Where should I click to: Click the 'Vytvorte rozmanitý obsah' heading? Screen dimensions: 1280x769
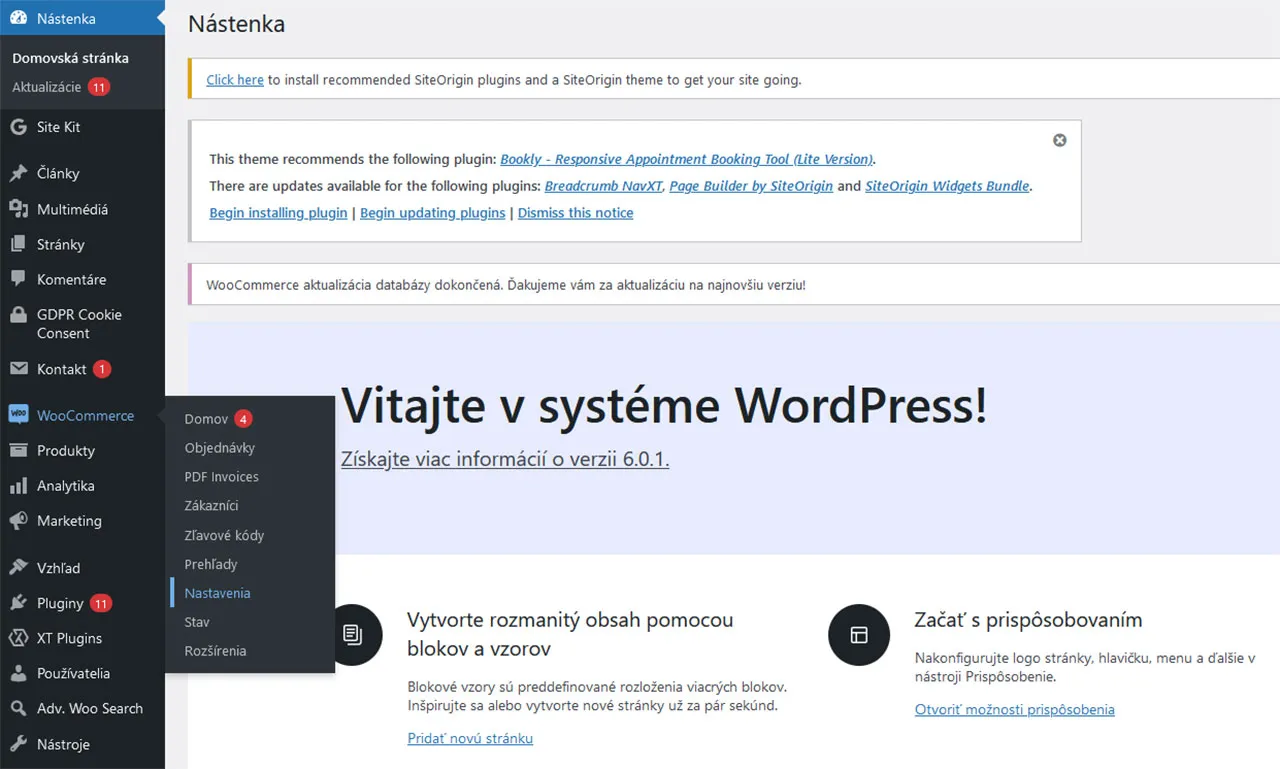click(x=570, y=634)
